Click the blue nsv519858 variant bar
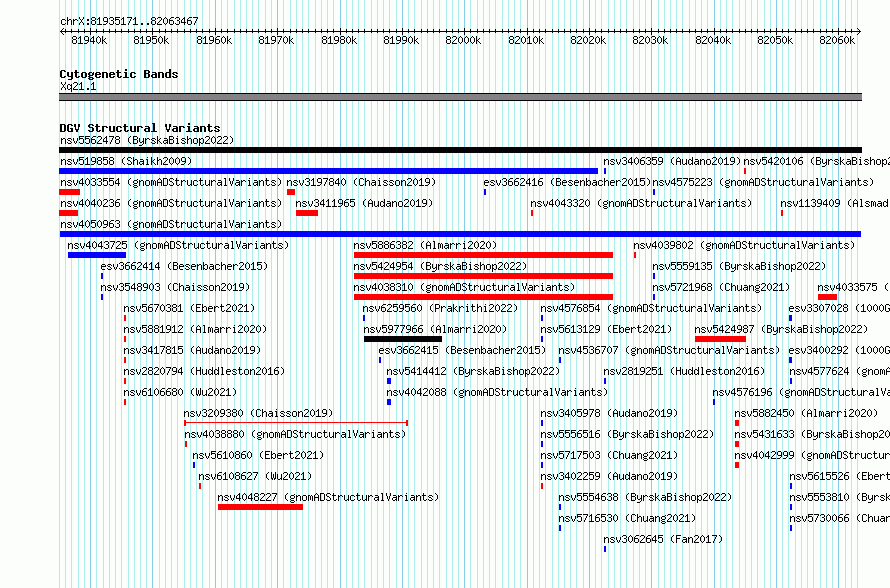 (329, 171)
